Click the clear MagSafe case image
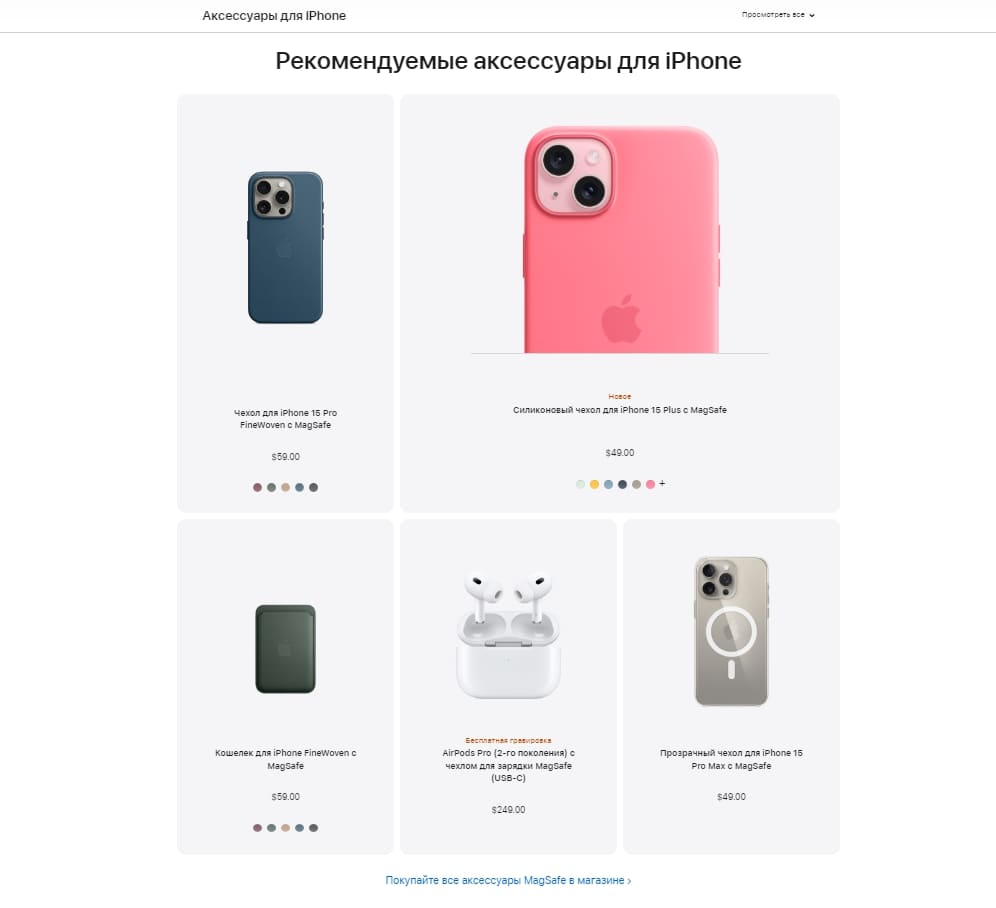996x908 pixels. (731, 631)
